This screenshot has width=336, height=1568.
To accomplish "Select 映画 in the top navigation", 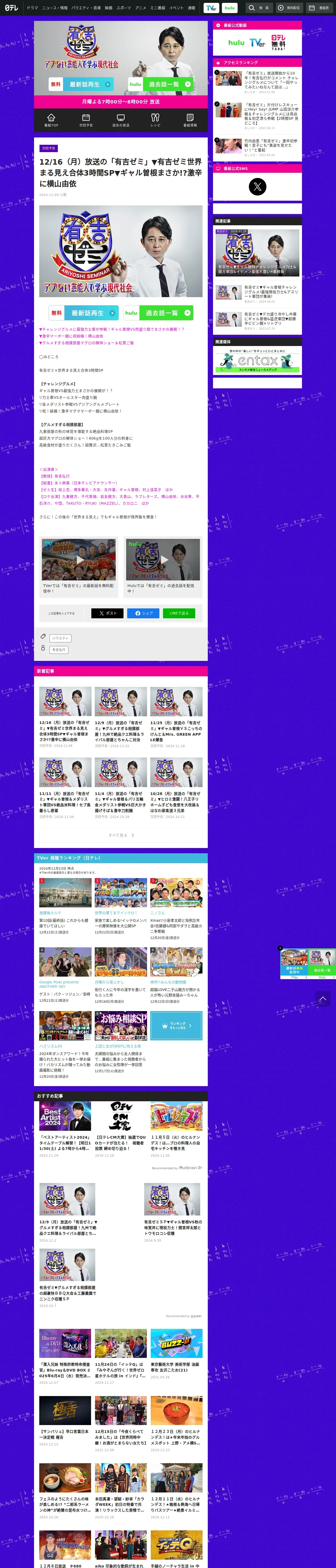I will 109,8.
